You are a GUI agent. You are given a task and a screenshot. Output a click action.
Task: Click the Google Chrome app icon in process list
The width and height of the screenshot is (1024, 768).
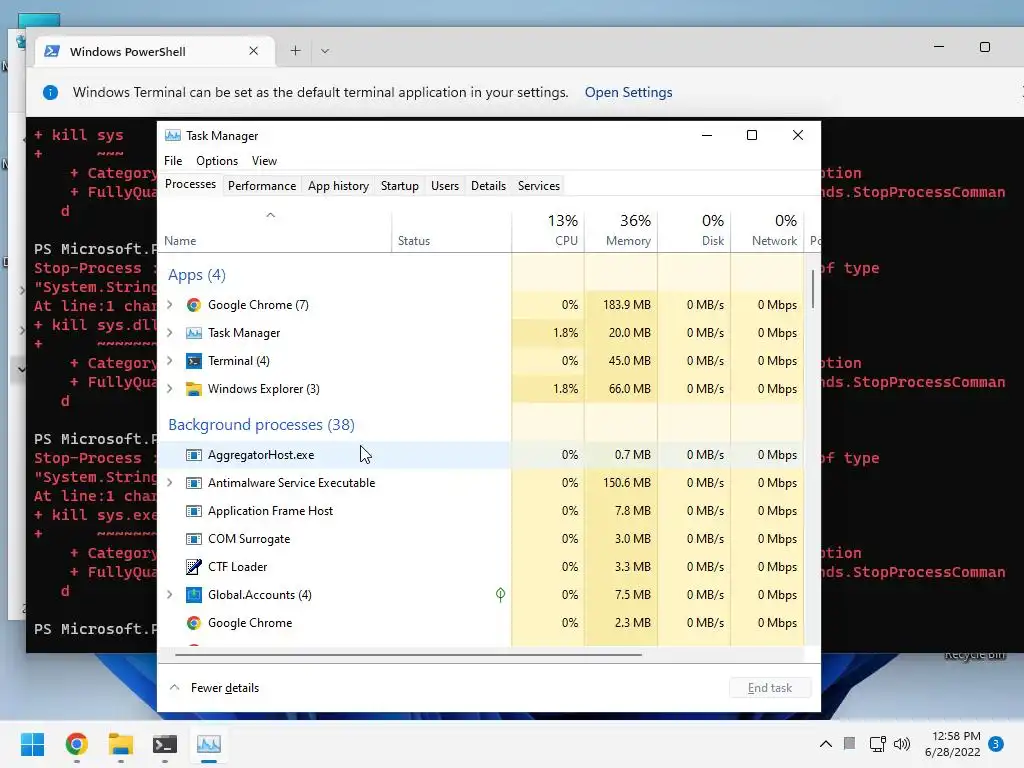point(193,305)
